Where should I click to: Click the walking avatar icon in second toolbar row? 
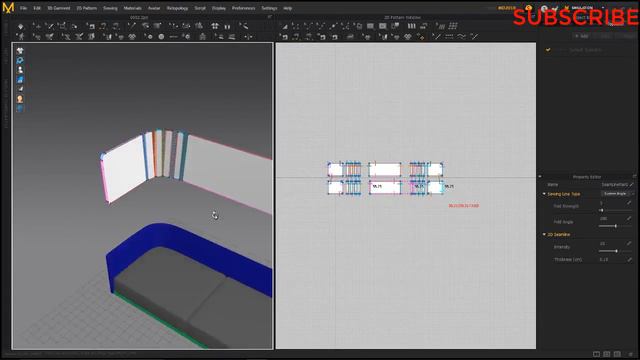tap(21, 37)
